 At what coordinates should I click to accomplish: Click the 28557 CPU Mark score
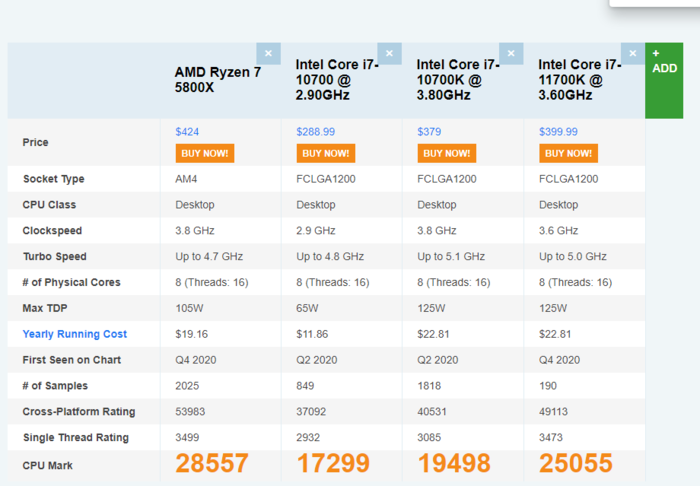pos(212,463)
